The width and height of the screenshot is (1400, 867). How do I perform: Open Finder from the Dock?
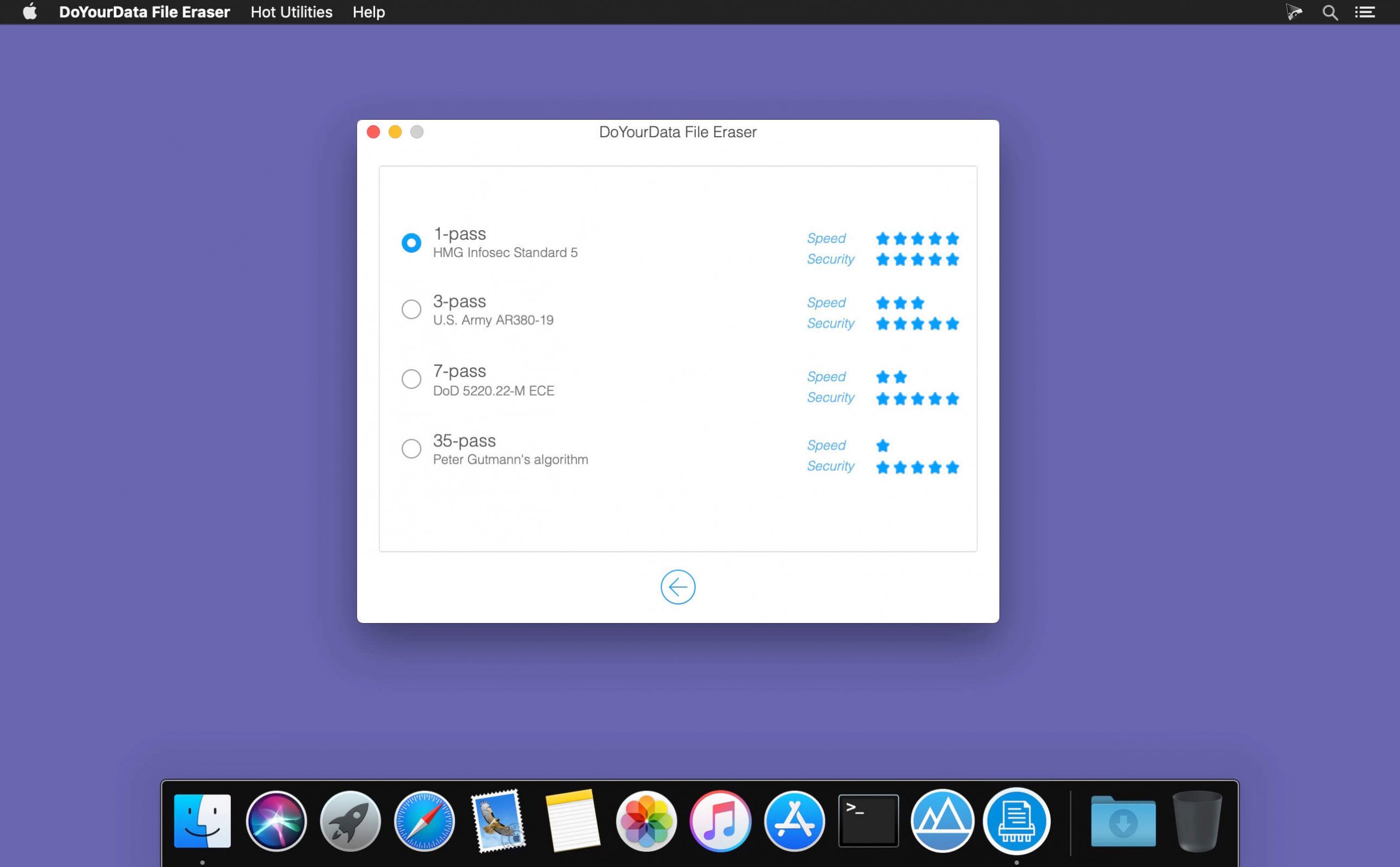(203, 821)
